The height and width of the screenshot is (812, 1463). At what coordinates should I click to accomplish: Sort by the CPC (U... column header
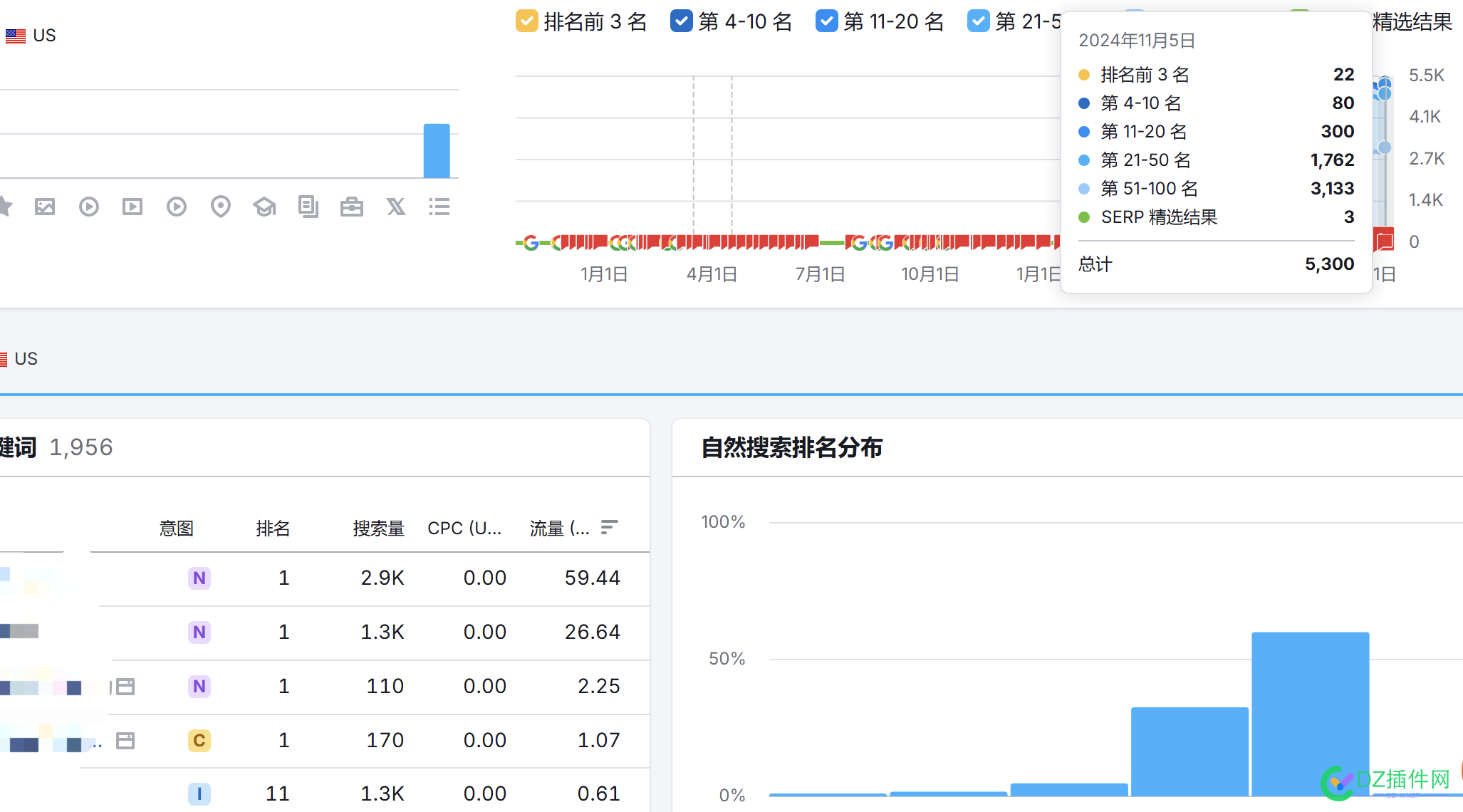pos(464,529)
